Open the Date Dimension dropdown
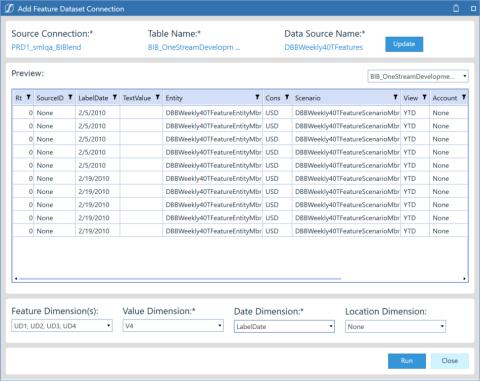480x381 pixels. pyautogui.click(x=284, y=326)
